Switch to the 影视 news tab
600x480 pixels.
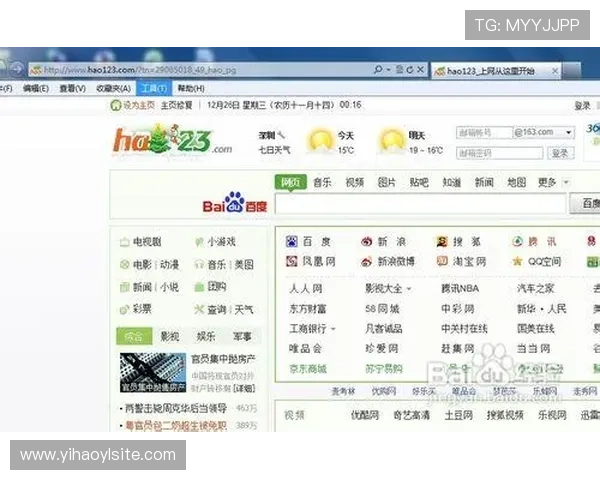click(x=170, y=336)
